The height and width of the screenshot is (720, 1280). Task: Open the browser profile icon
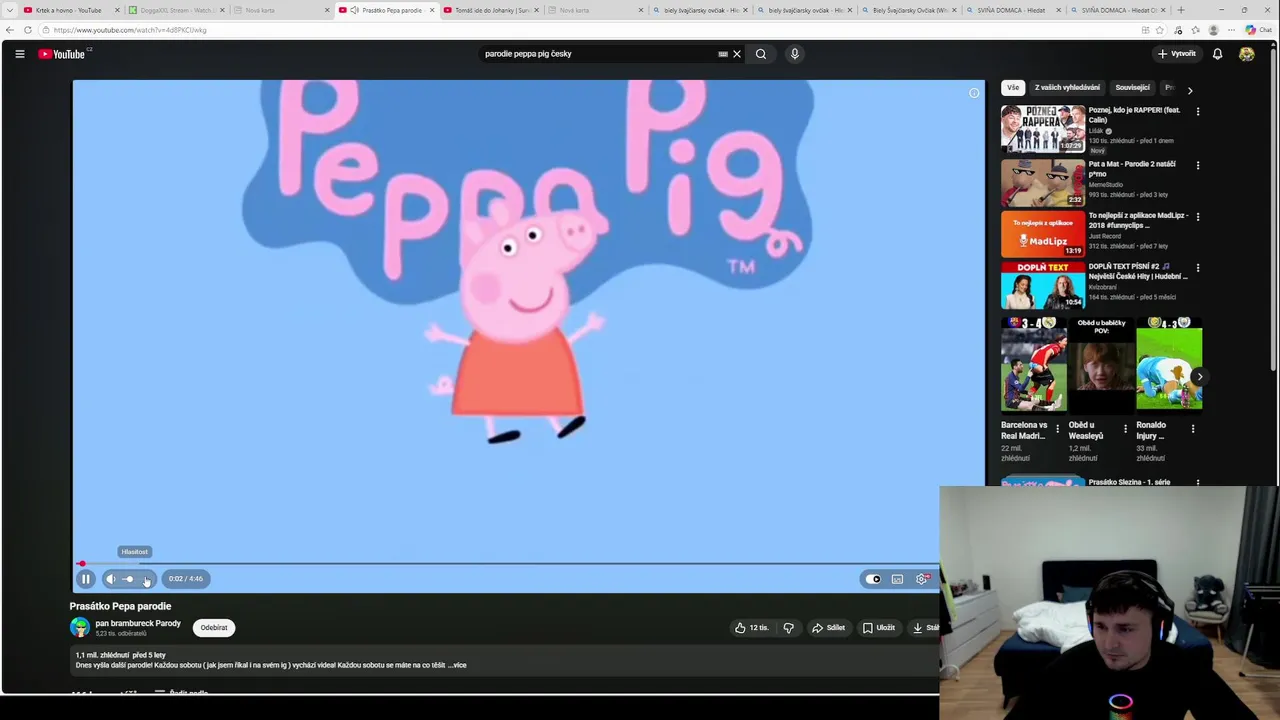[x=1213, y=30]
